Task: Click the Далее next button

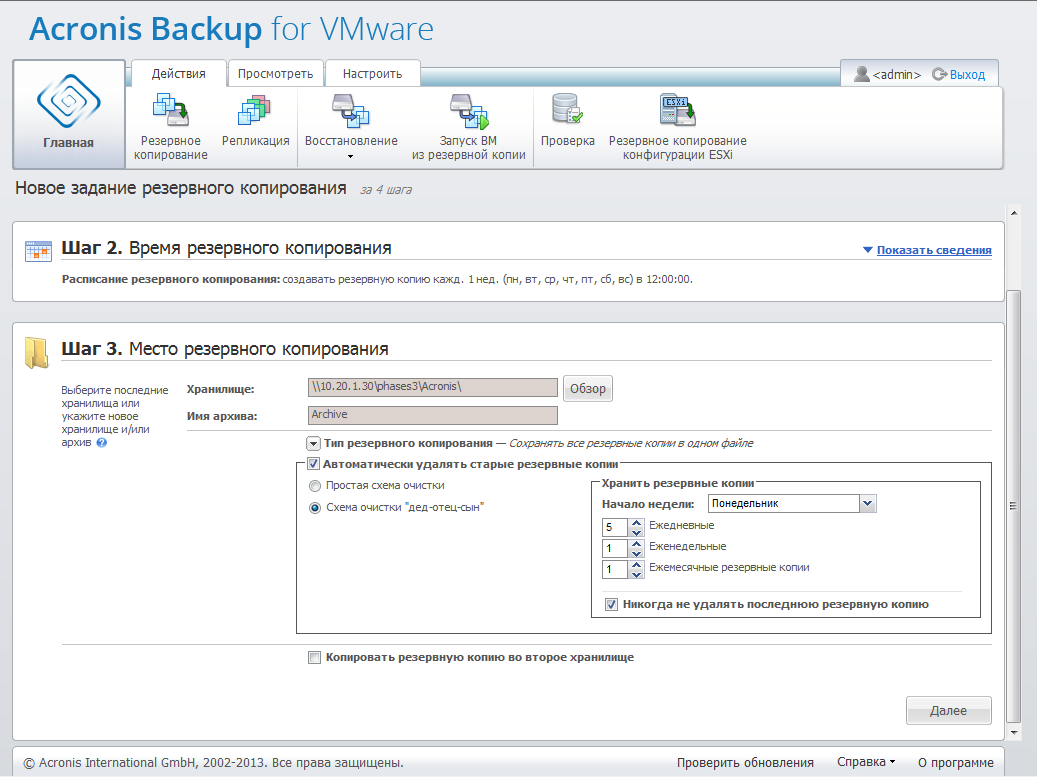Action: (x=948, y=710)
